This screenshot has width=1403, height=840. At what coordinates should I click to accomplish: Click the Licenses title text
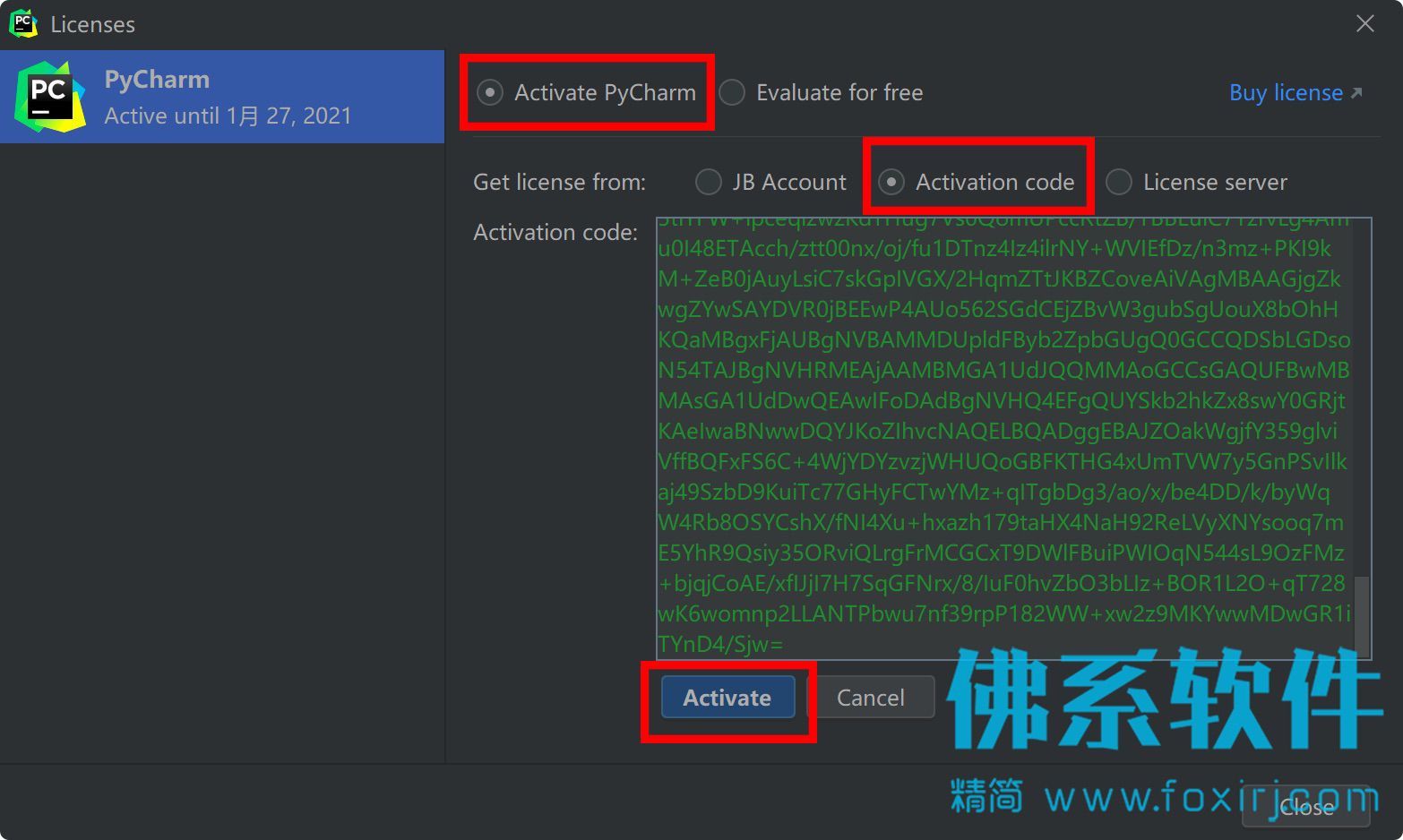click(93, 24)
